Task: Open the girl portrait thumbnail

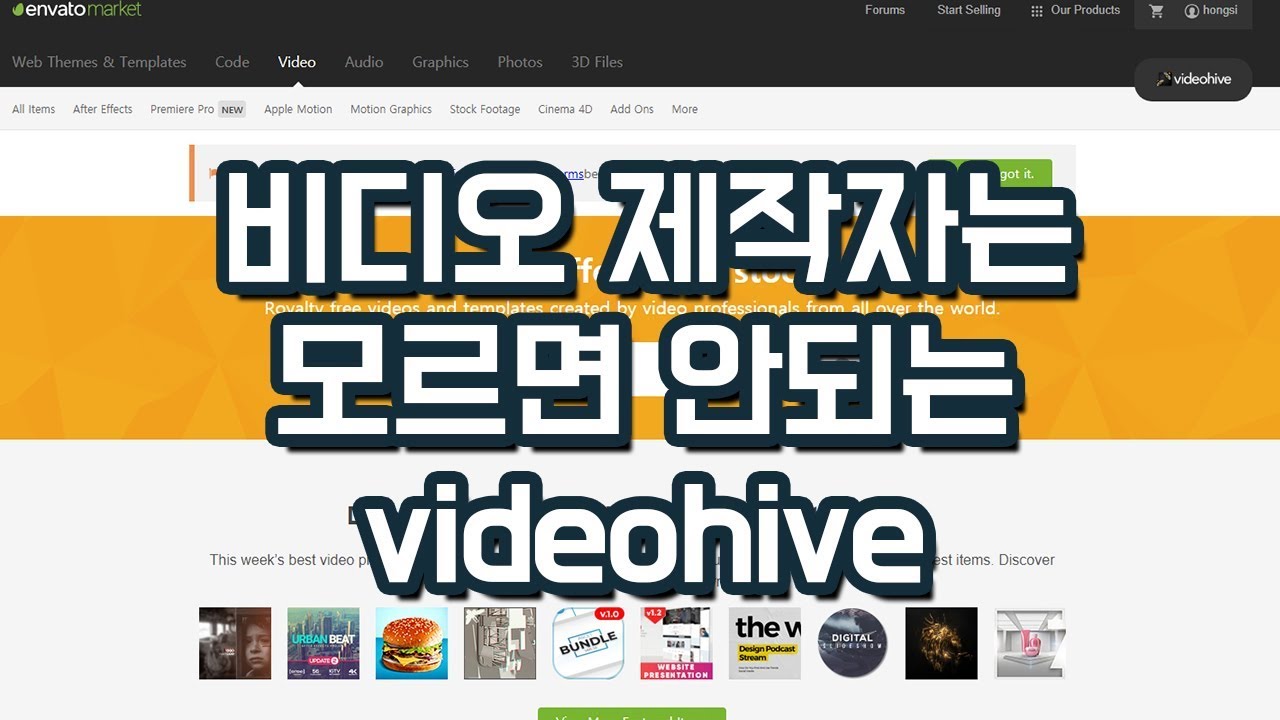Action: [x=235, y=643]
